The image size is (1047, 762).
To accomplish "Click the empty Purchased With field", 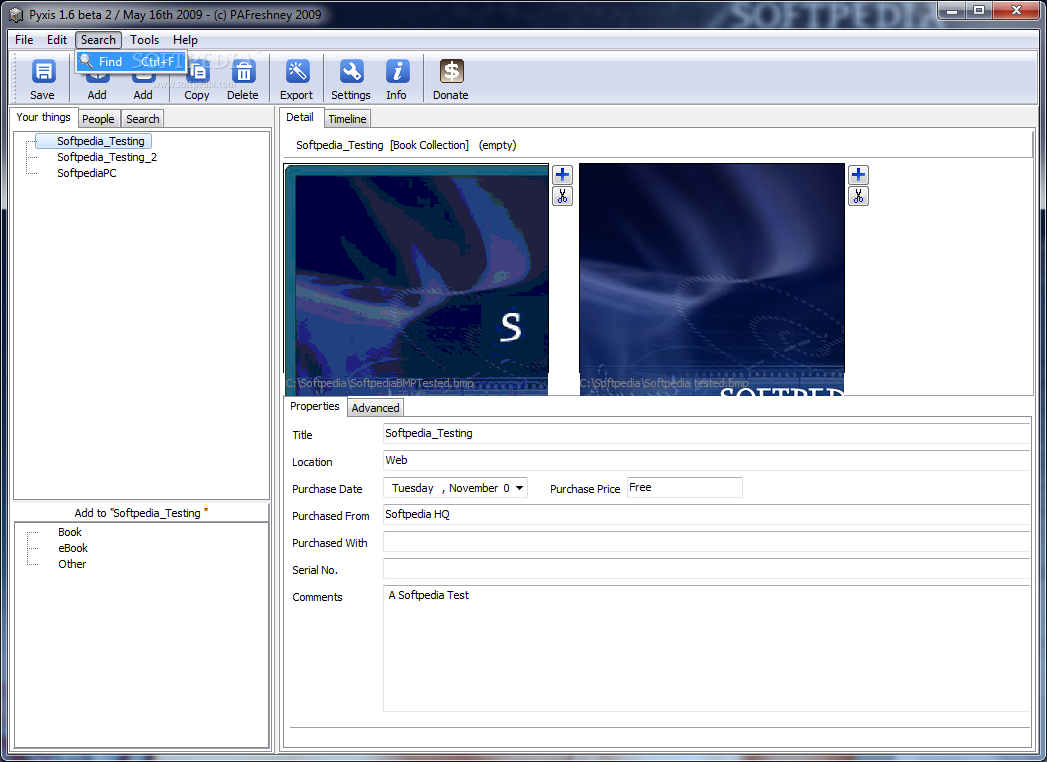I will pyautogui.click(x=706, y=542).
